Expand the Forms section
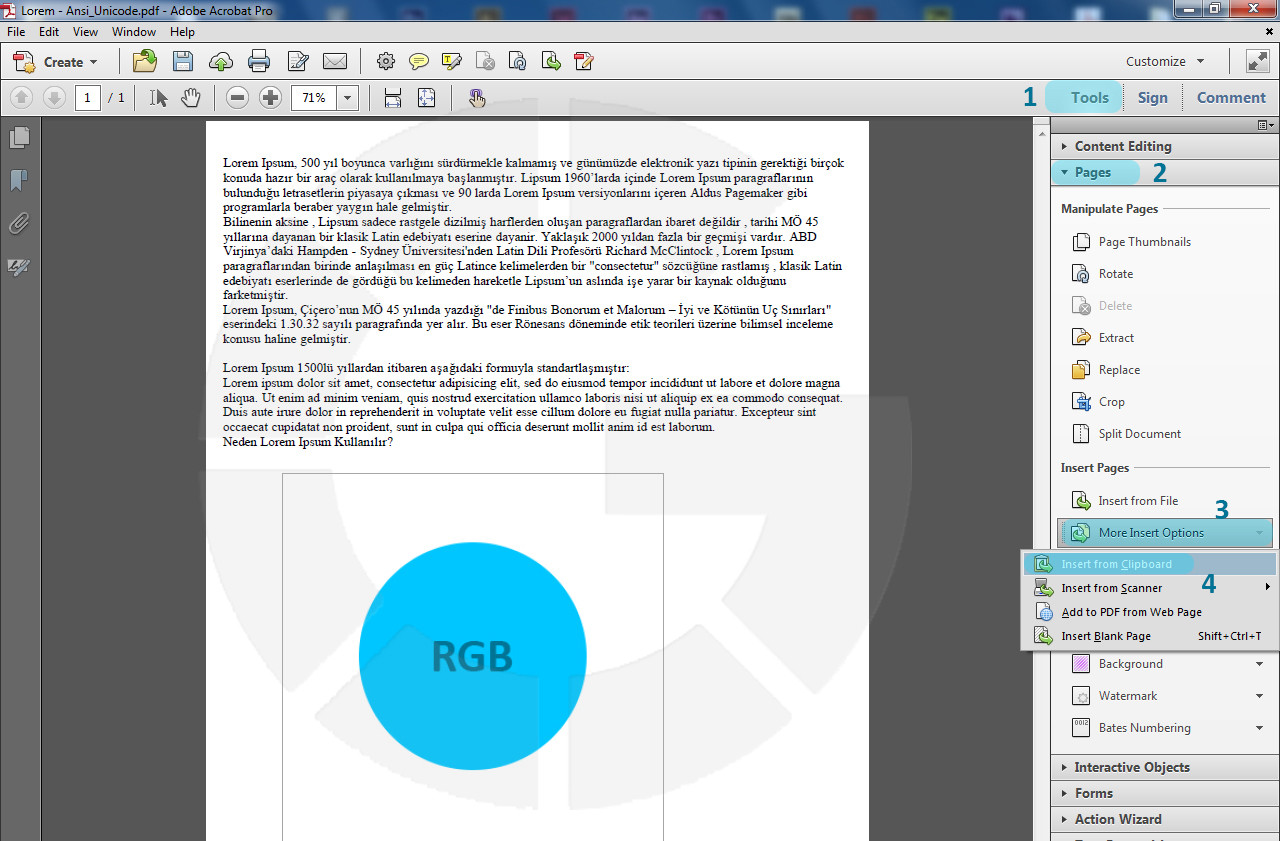The height and width of the screenshot is (841, 1280). point(1165,793)
